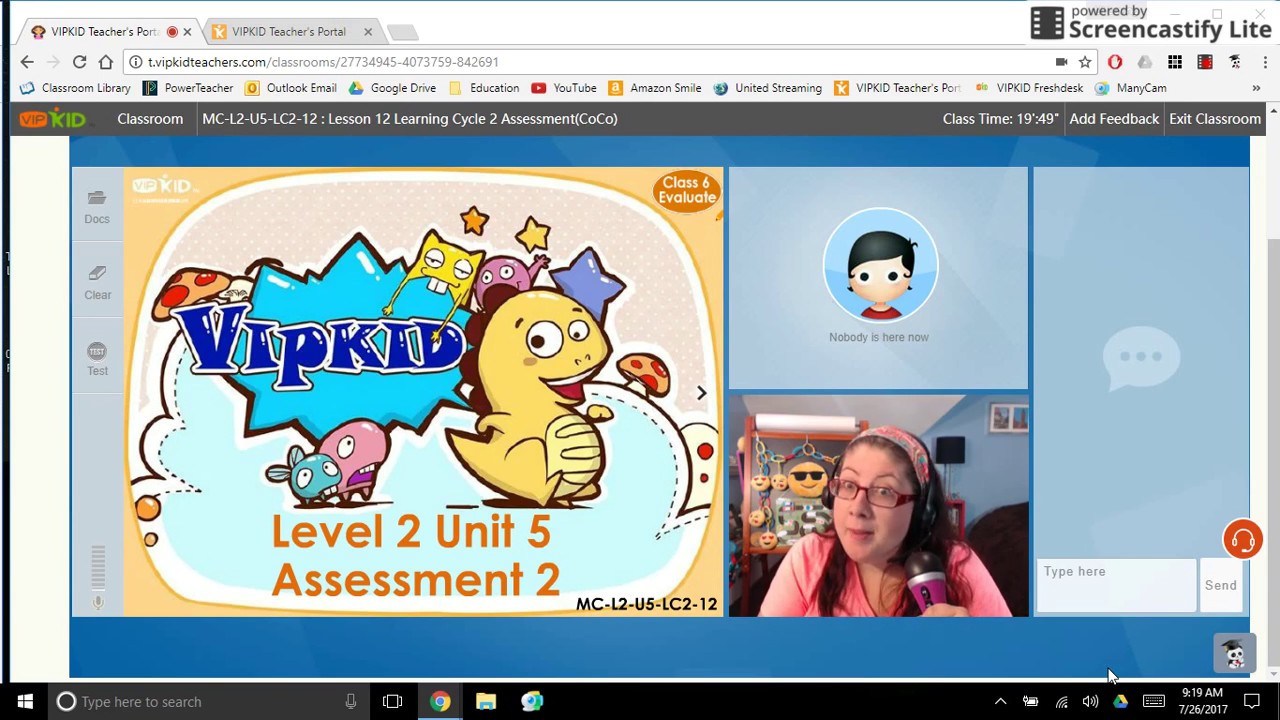Open File Explorer from taskbar
The image size is (1280, 720).
[x=486, y=701]
